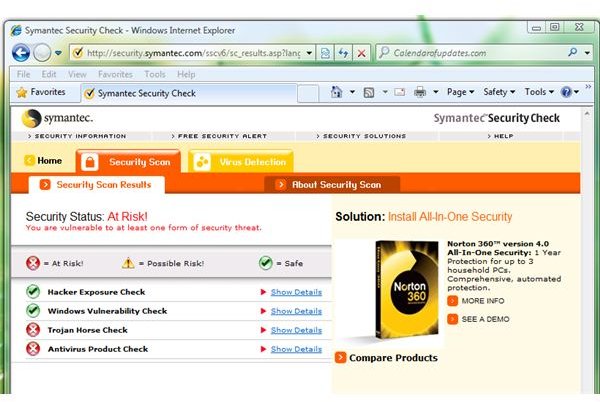Click the Calendarofupdates.com search box
Viewport: 600px width, 402px height.
(471, 53)
